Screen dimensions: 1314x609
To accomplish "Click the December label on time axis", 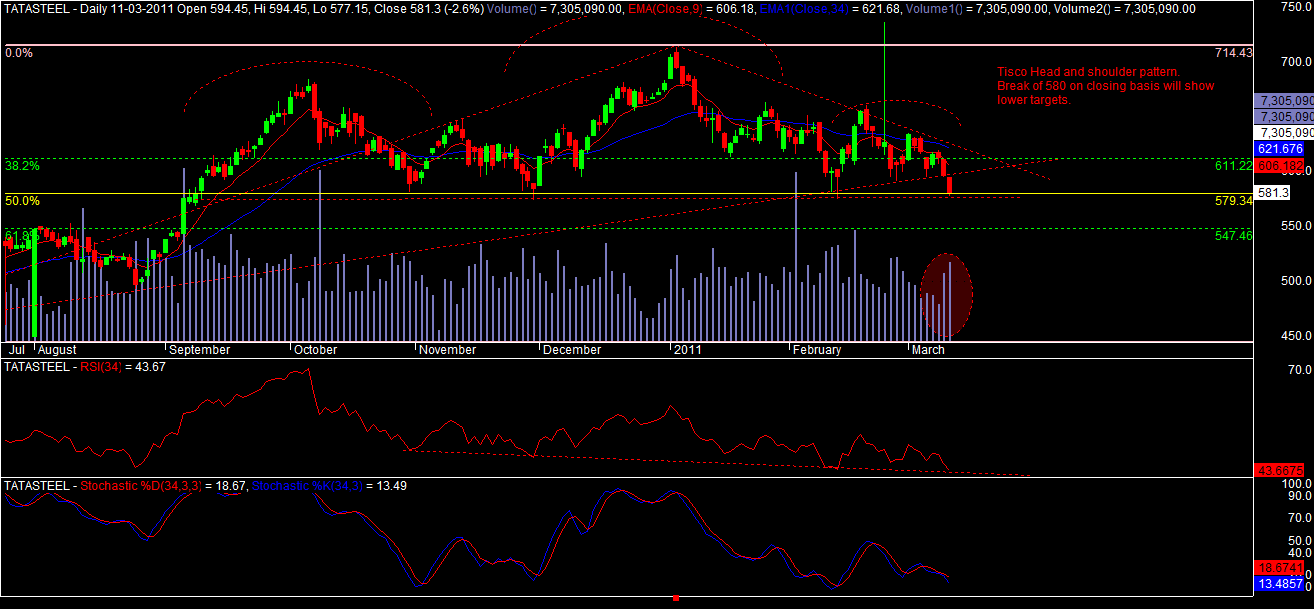I will (572, 350).
